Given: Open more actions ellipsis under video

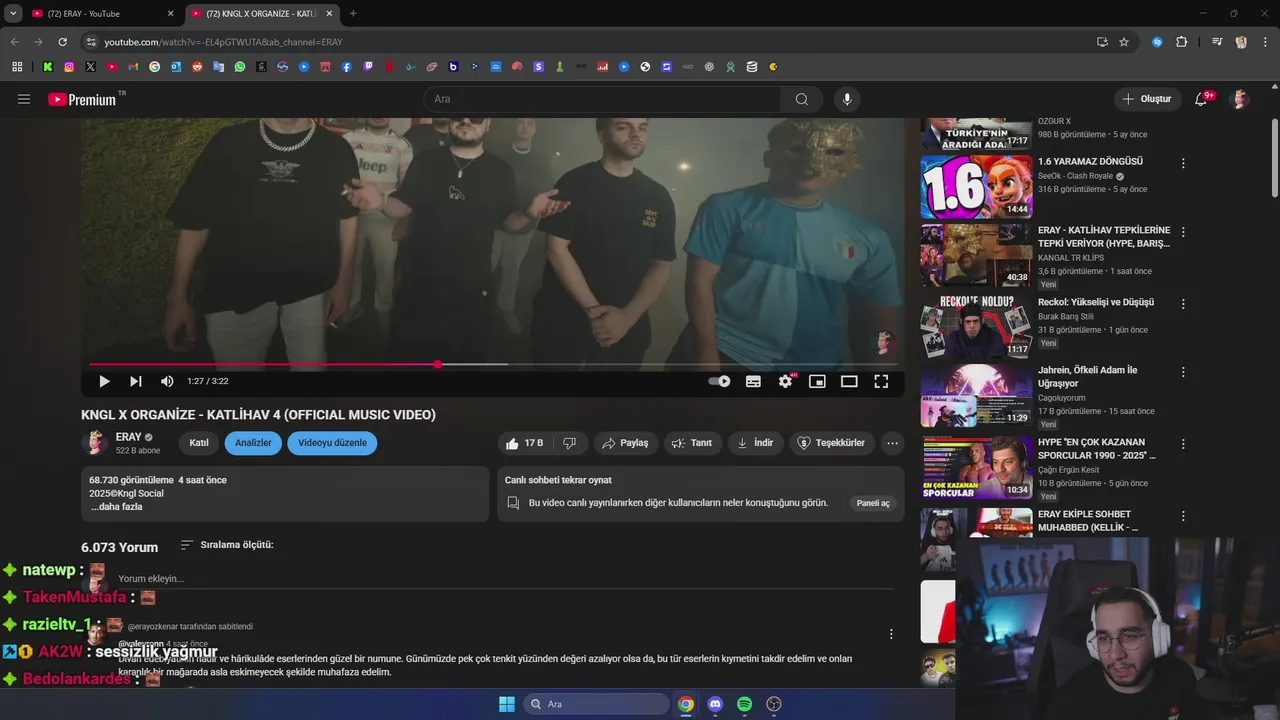Looking at the screenshot, I should tap(892, 443).
